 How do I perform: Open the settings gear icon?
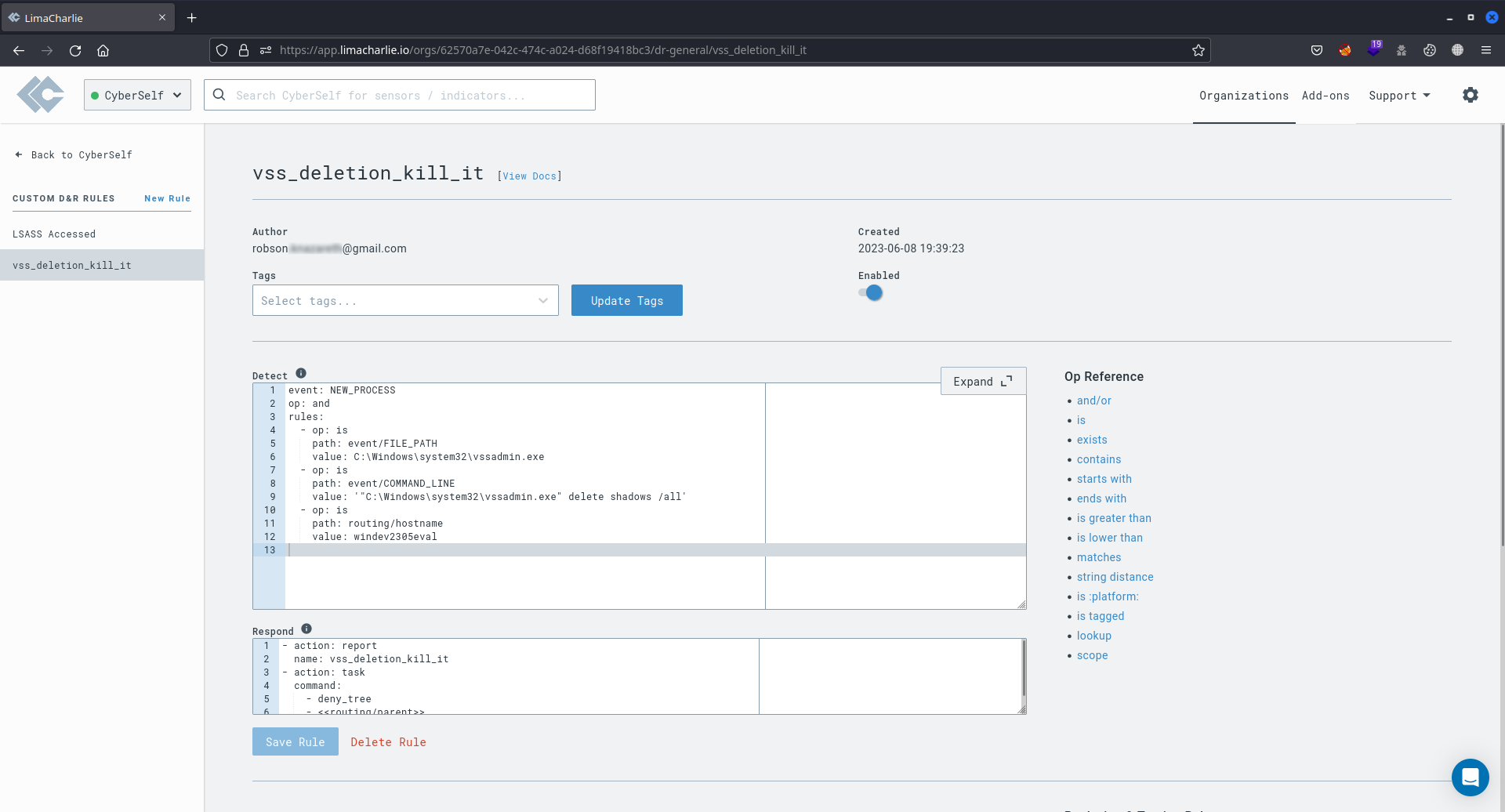point(1471,95)
